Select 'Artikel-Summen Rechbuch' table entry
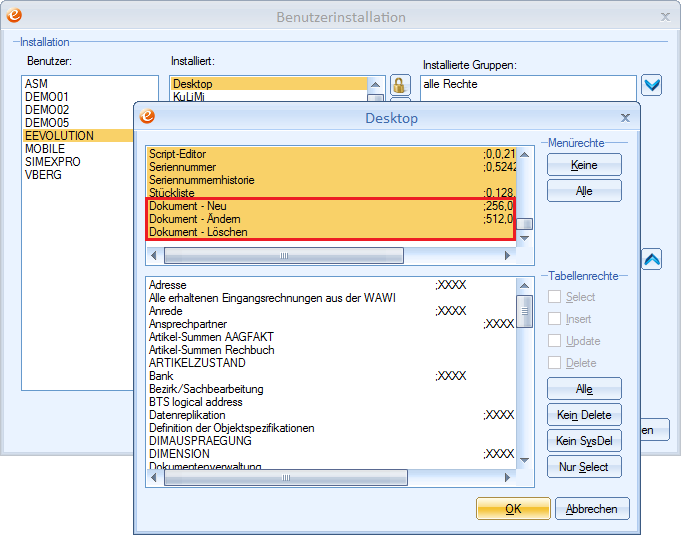This screenshot has height=535, width=681. (331, 350)
